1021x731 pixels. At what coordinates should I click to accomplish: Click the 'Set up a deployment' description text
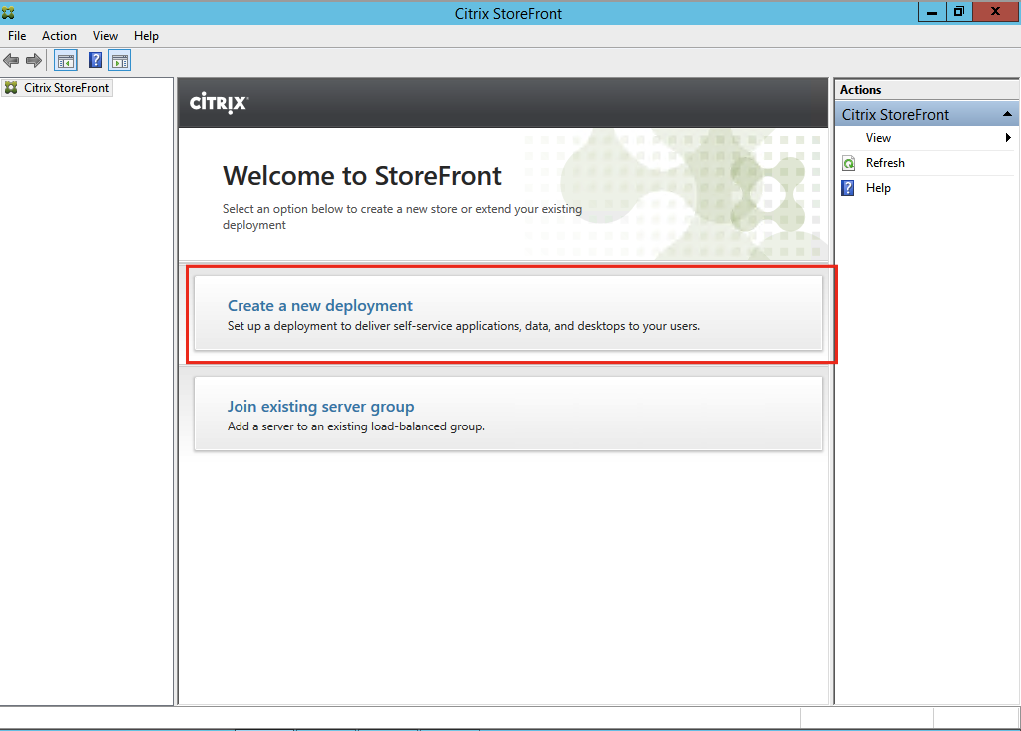(x=464, y=326)
